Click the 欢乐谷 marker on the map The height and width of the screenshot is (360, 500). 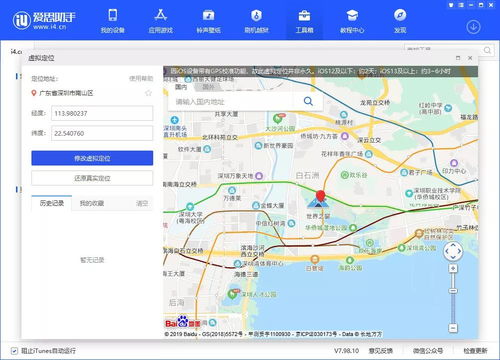click(x=344, y=175)
